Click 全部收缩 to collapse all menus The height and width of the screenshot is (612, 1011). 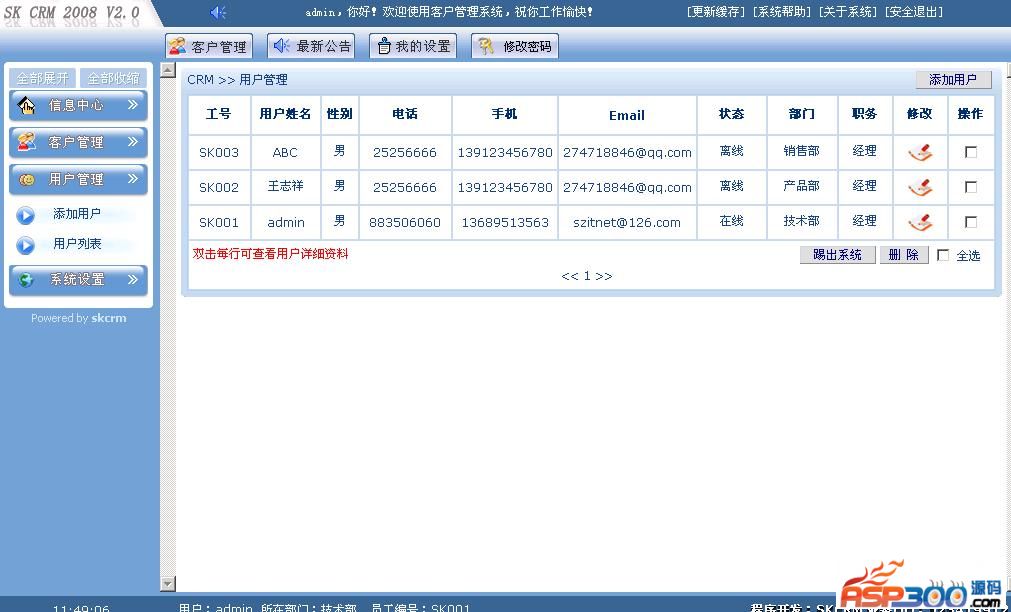(113, 79)
